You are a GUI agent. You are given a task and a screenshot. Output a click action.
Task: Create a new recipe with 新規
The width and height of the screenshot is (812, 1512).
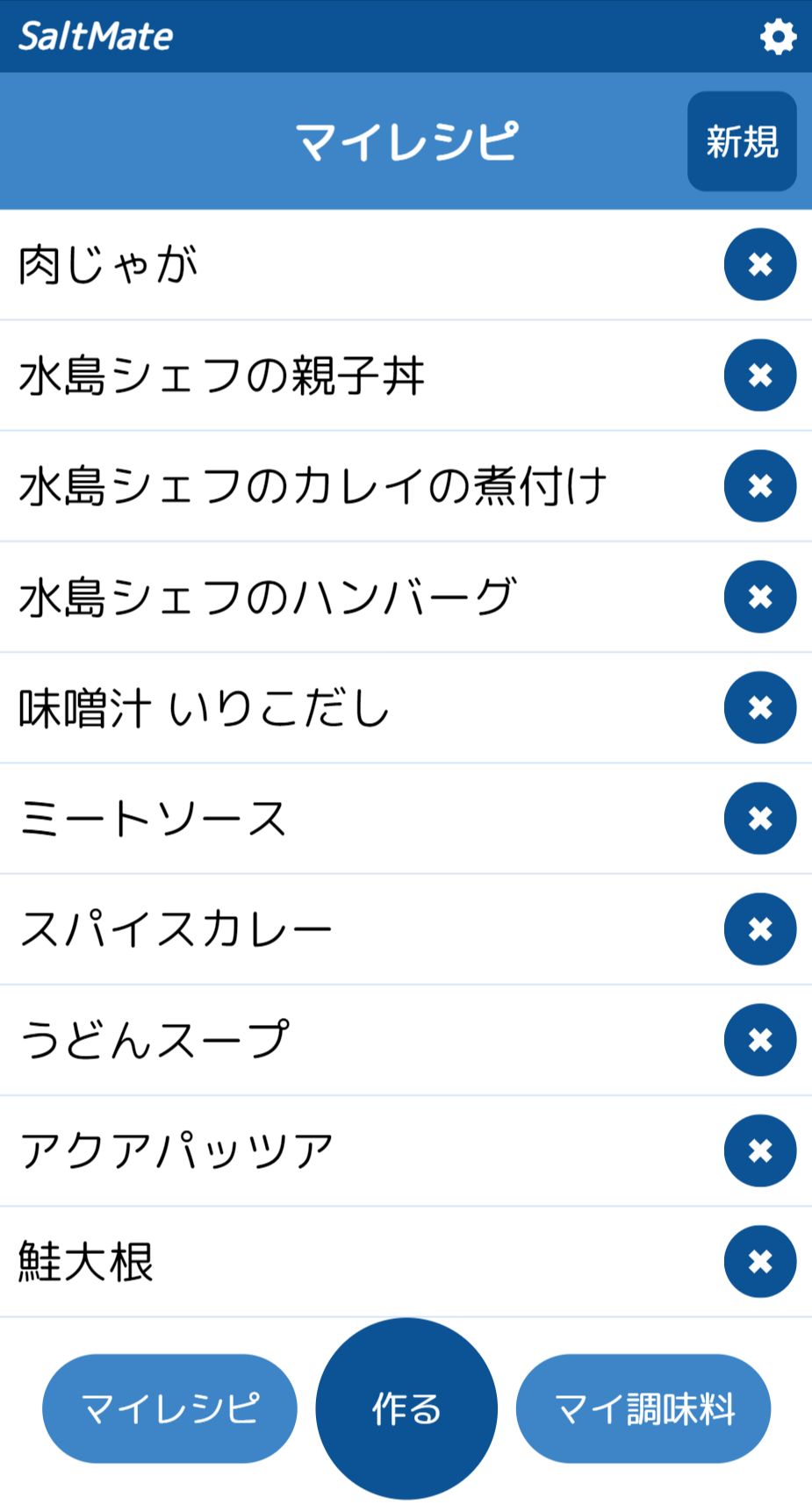742,141
